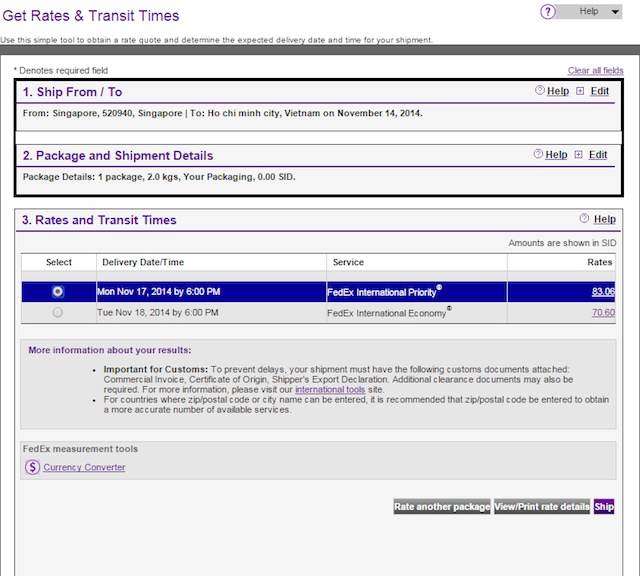Click the Clear all fields link
Image resolution: width=640 pixels, height=576 pixels.
(596, 70)
